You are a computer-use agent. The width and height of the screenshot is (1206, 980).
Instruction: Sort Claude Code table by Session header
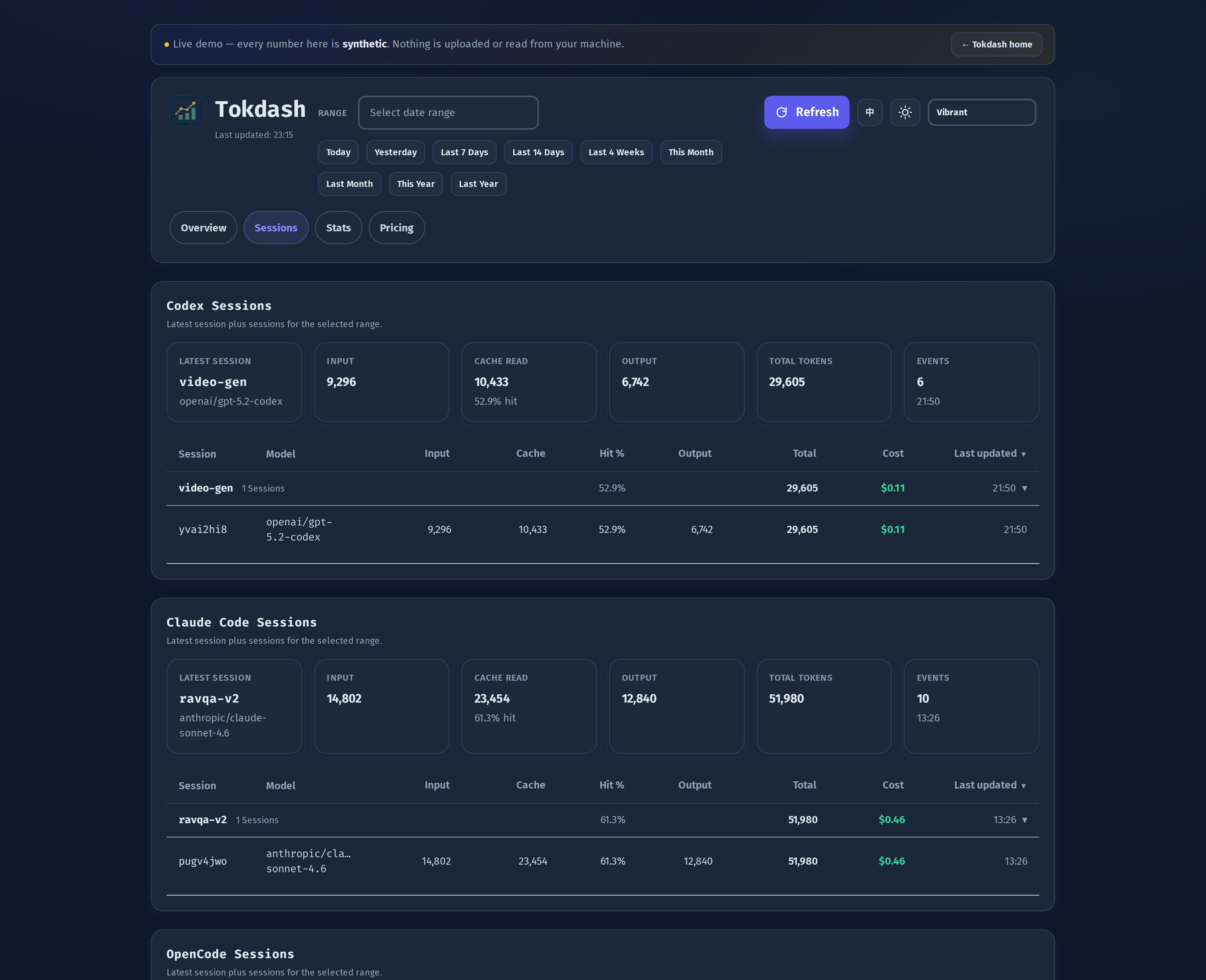tap(197, 786)
